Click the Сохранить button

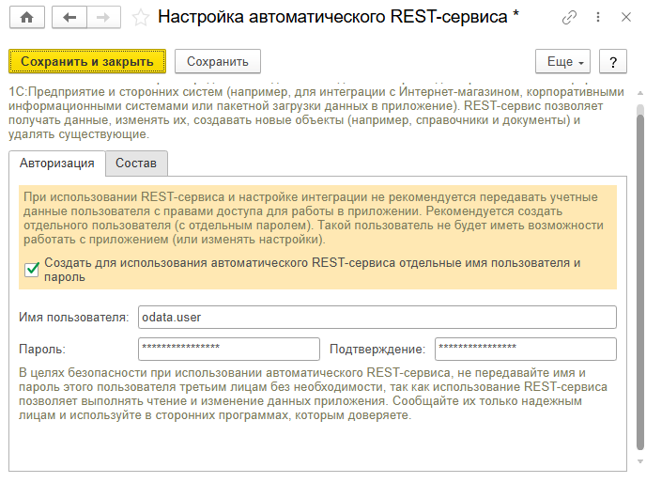(x=218, y=62)
